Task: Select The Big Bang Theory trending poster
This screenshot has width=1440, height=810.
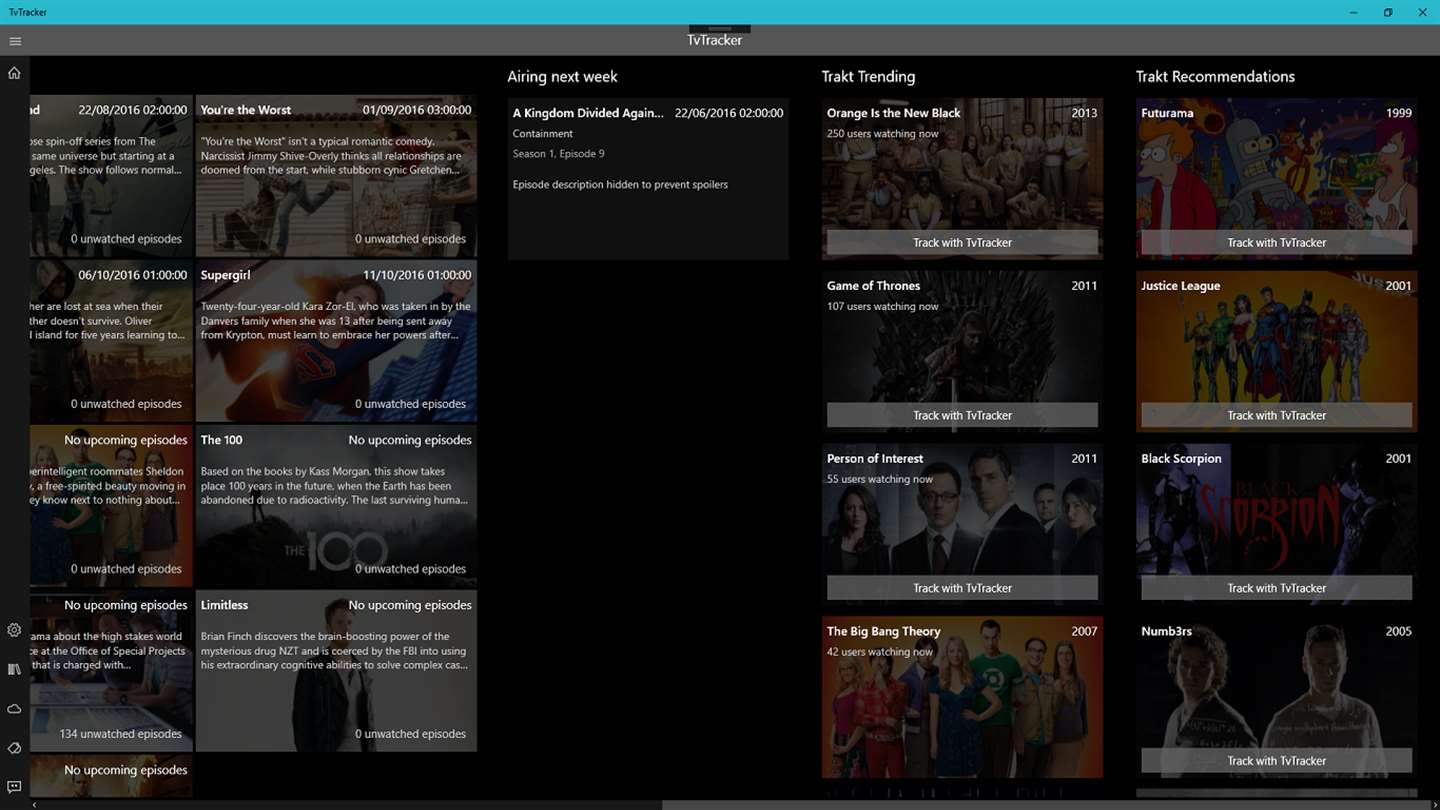Action: click(x=962, y=697)
